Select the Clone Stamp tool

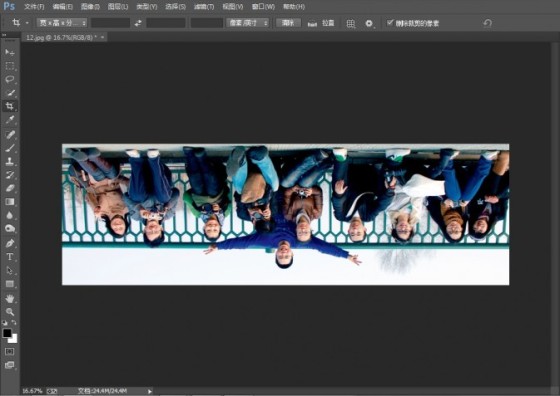(10, 161)
